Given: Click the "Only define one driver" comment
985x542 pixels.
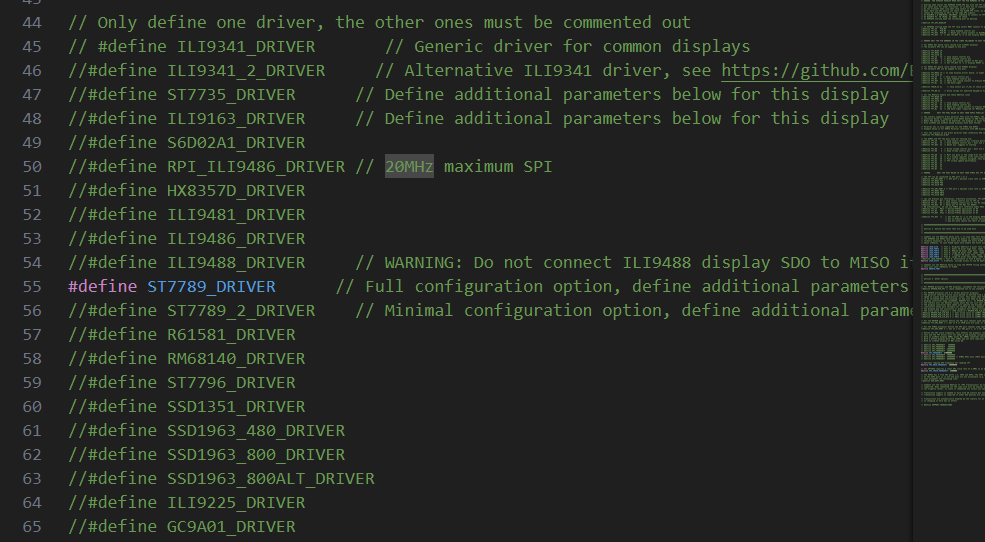Looking at the screenshot, I should click(x=380, y=22).
